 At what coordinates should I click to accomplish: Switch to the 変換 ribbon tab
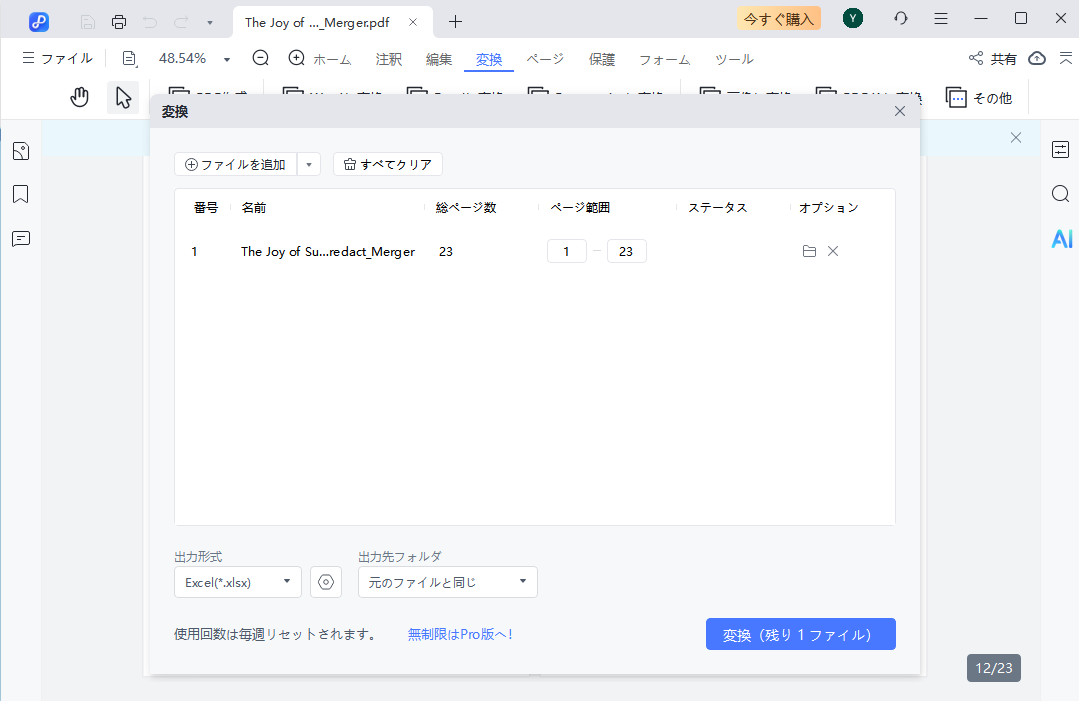tap(488, 59)
